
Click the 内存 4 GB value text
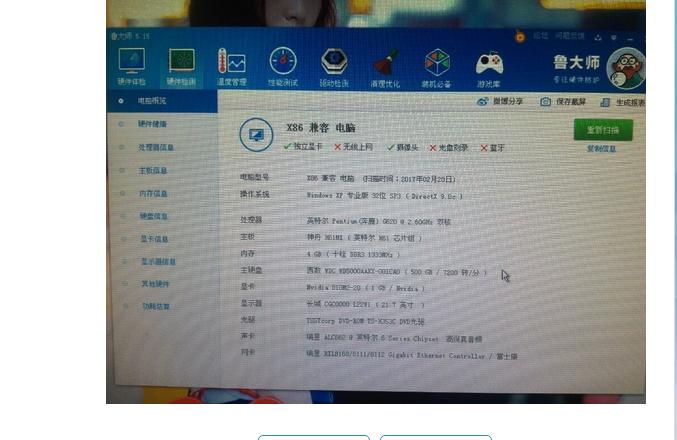353,254
